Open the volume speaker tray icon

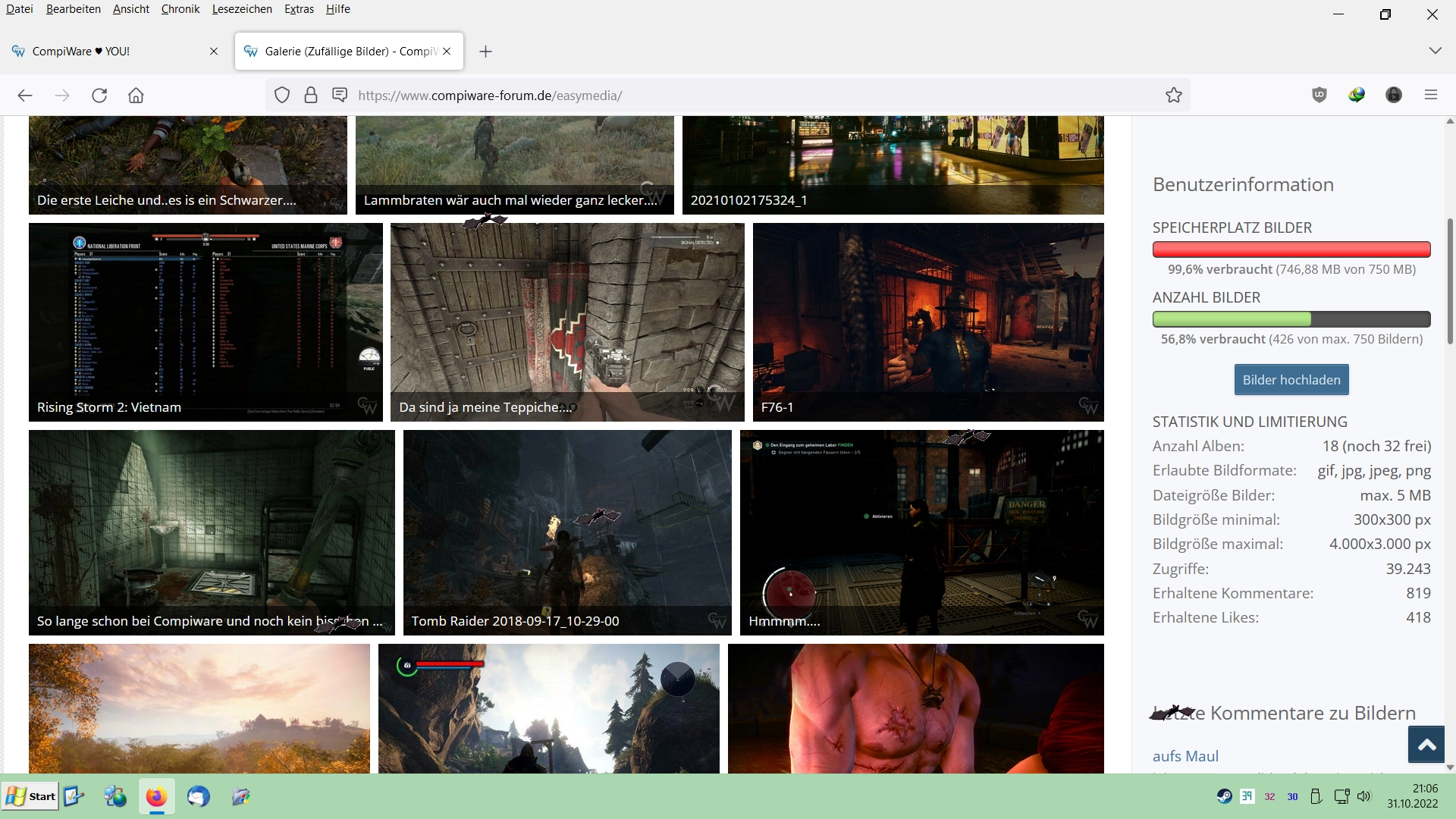(x=1364, y=796)
